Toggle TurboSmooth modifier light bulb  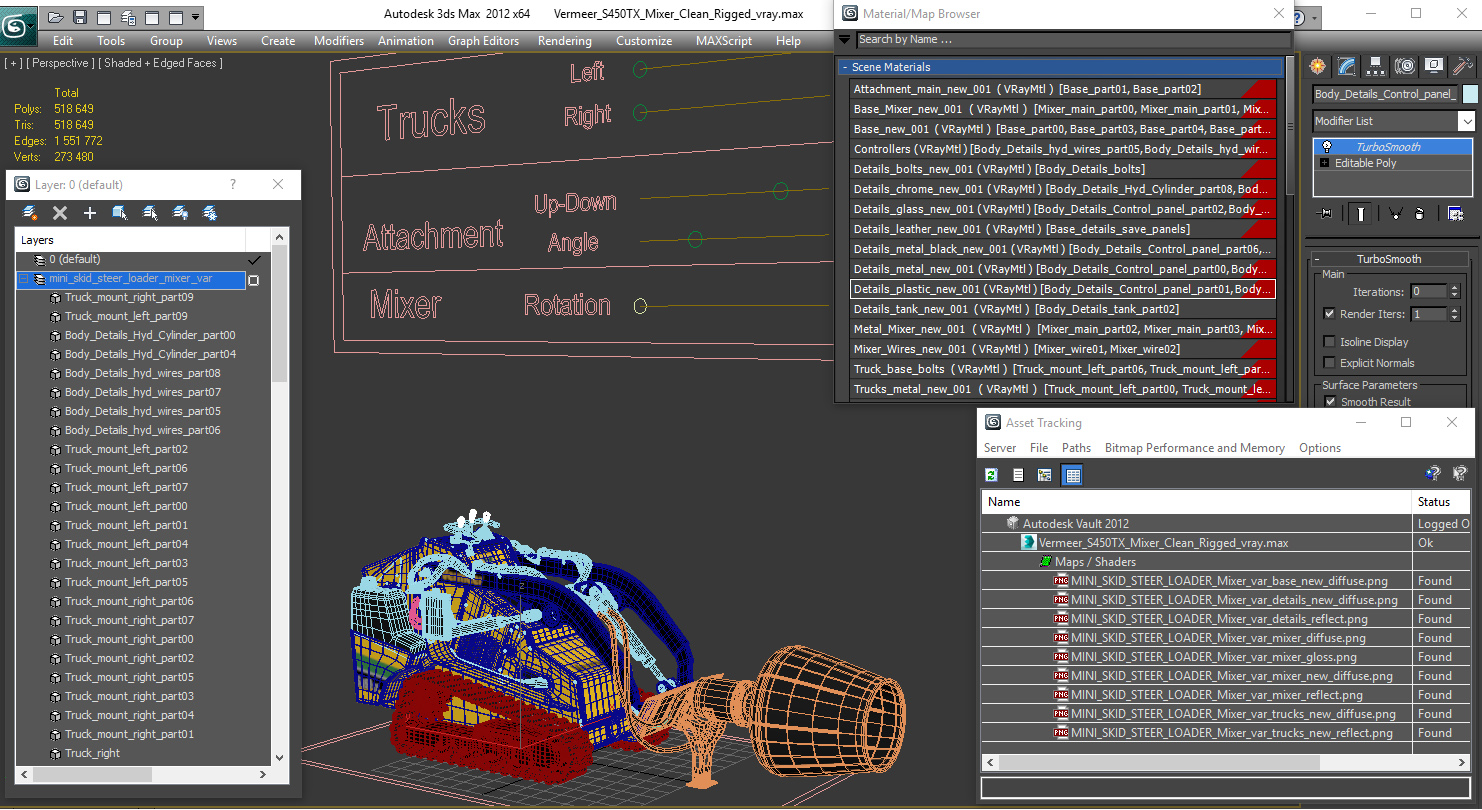pyautogui.click(x=1327, y=147)
